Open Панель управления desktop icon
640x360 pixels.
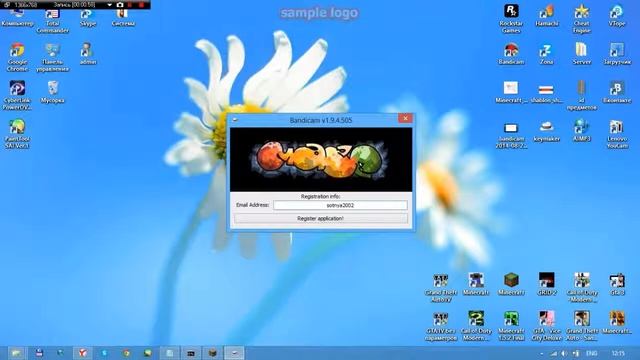[52, 57]
